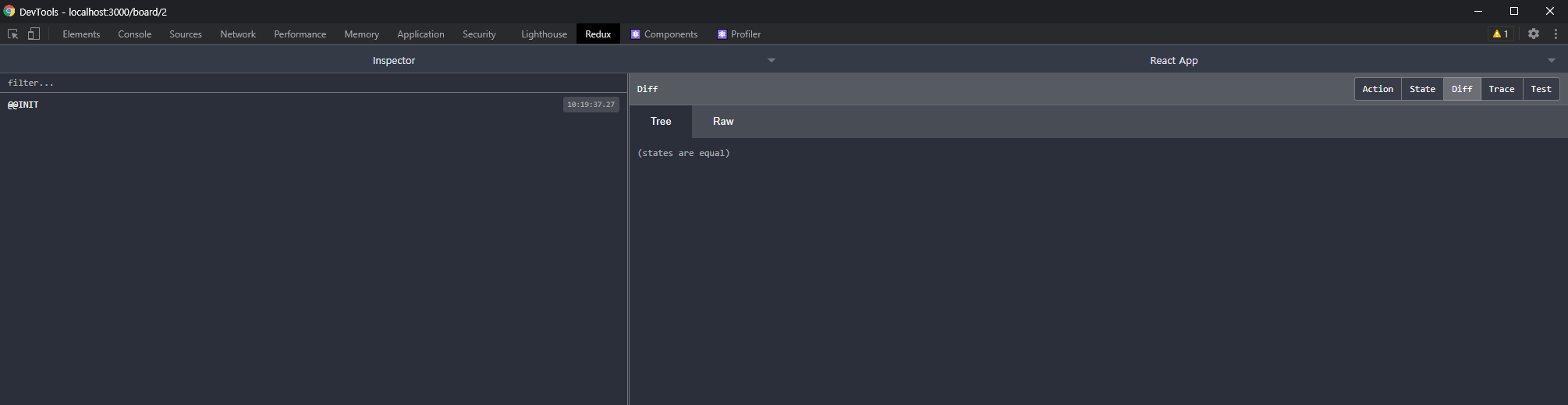Click the warning count badge
Image resolution: width=1568 pixels, height=405 pixels.
click(x=1500, y=34)
